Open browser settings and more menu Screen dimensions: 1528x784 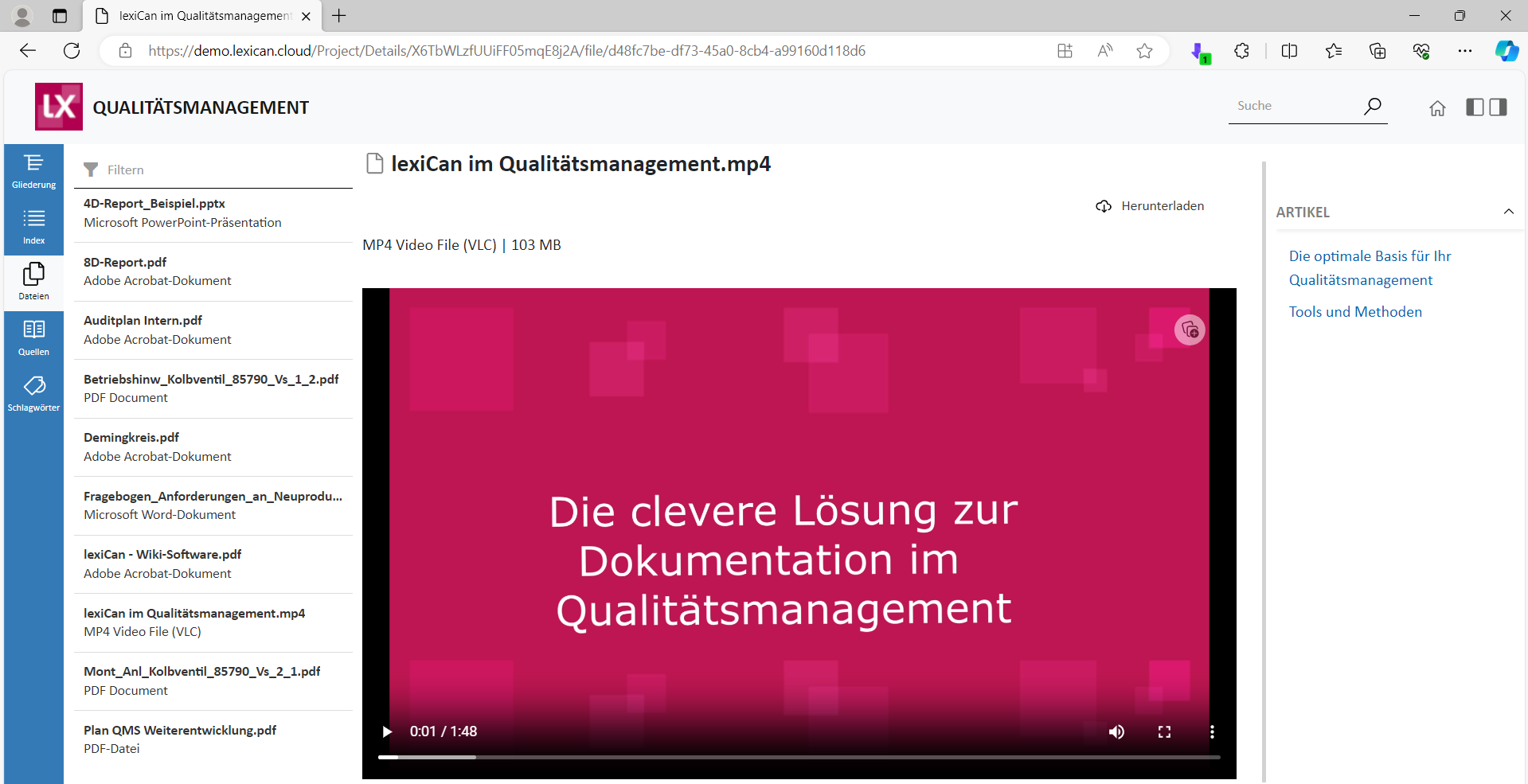click(1464, 51)
